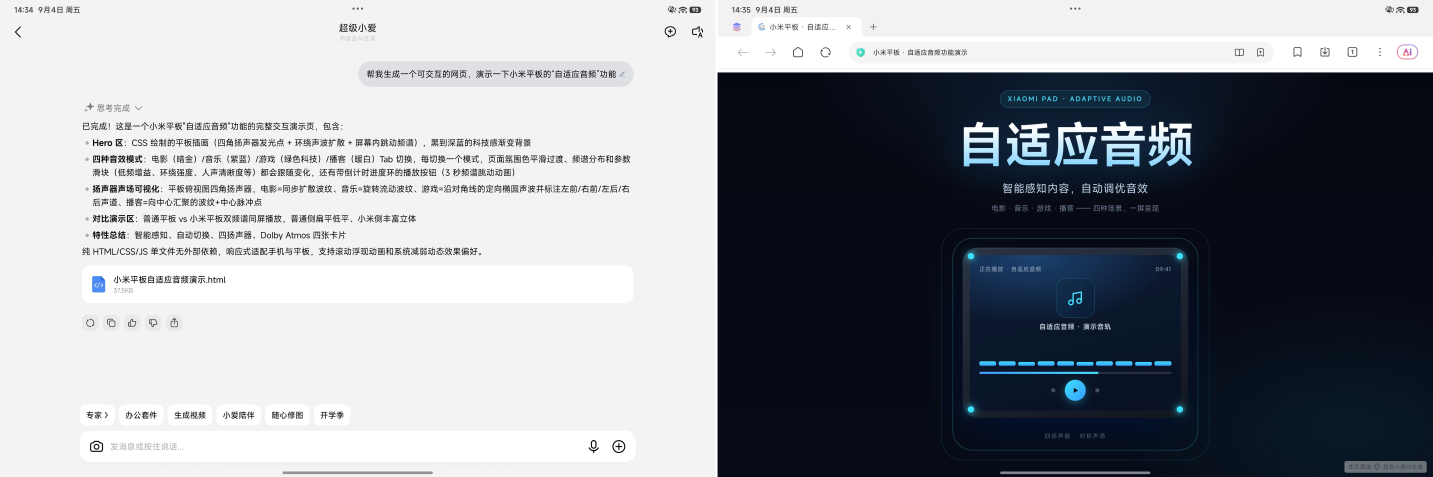
Task: Open the browser downloads panel
Action: click(x=1325, y=52)
